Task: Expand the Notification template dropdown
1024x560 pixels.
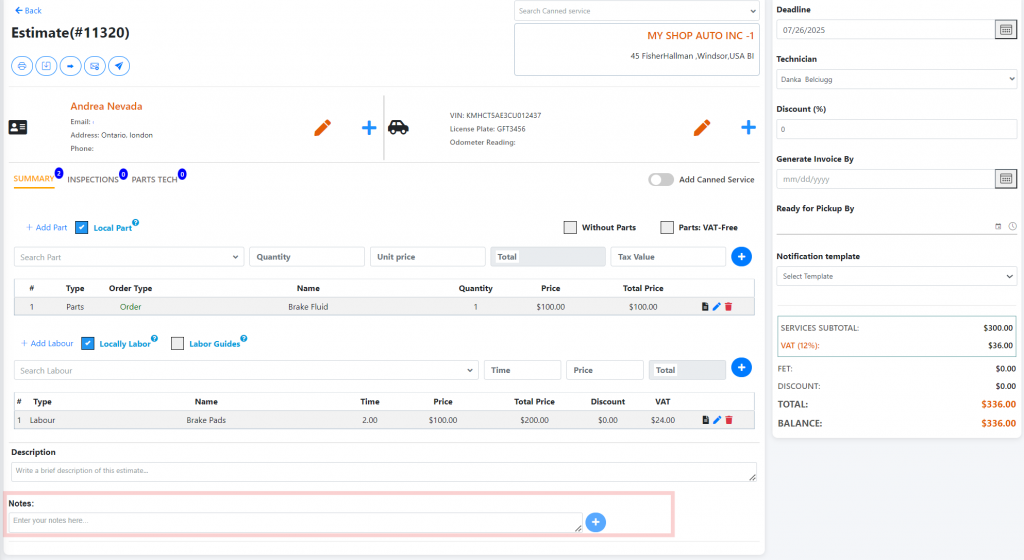Action: point(896,276)
